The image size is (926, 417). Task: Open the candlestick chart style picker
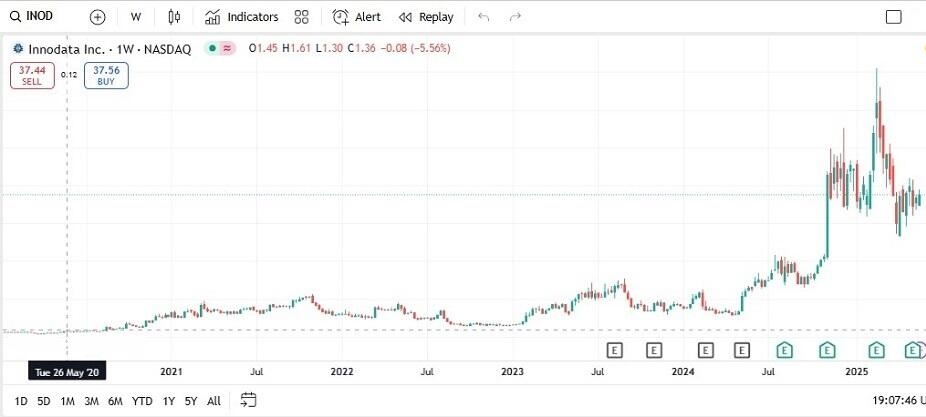coord(175,17)
